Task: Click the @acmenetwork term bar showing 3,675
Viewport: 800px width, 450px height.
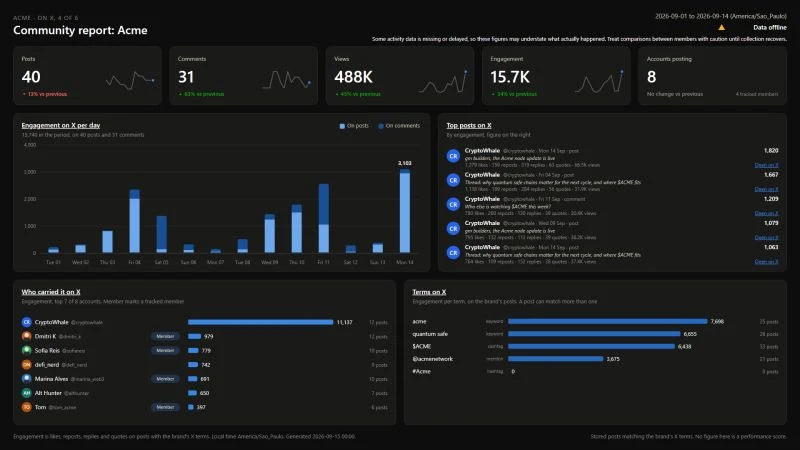Action: (x=556, y=359)
